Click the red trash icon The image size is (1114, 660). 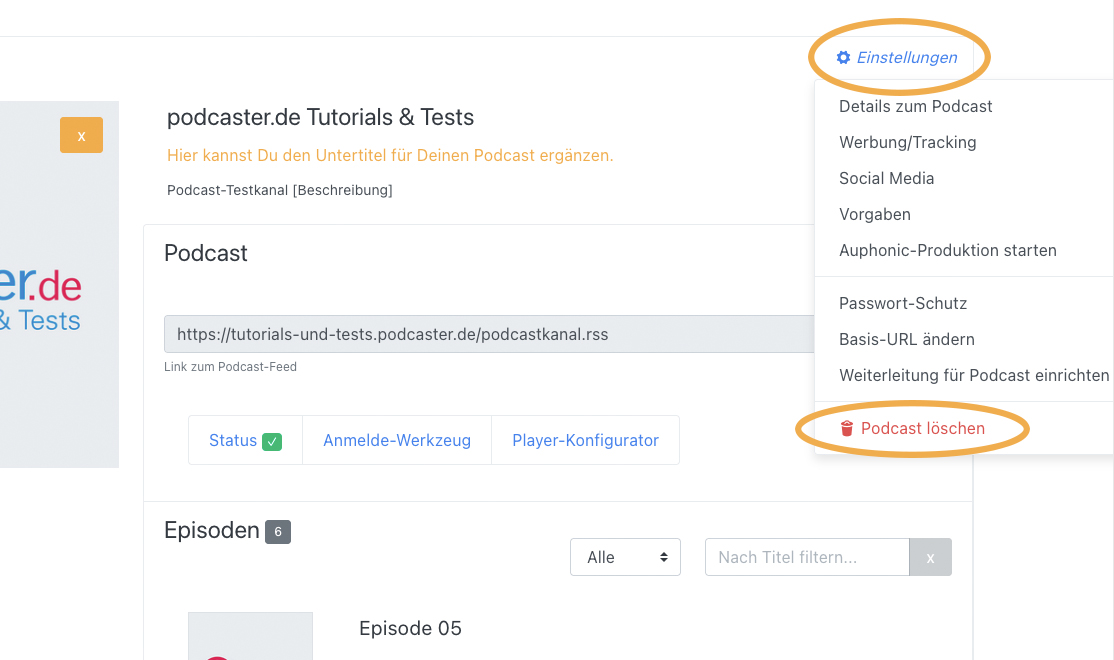(x=846, y=428)
